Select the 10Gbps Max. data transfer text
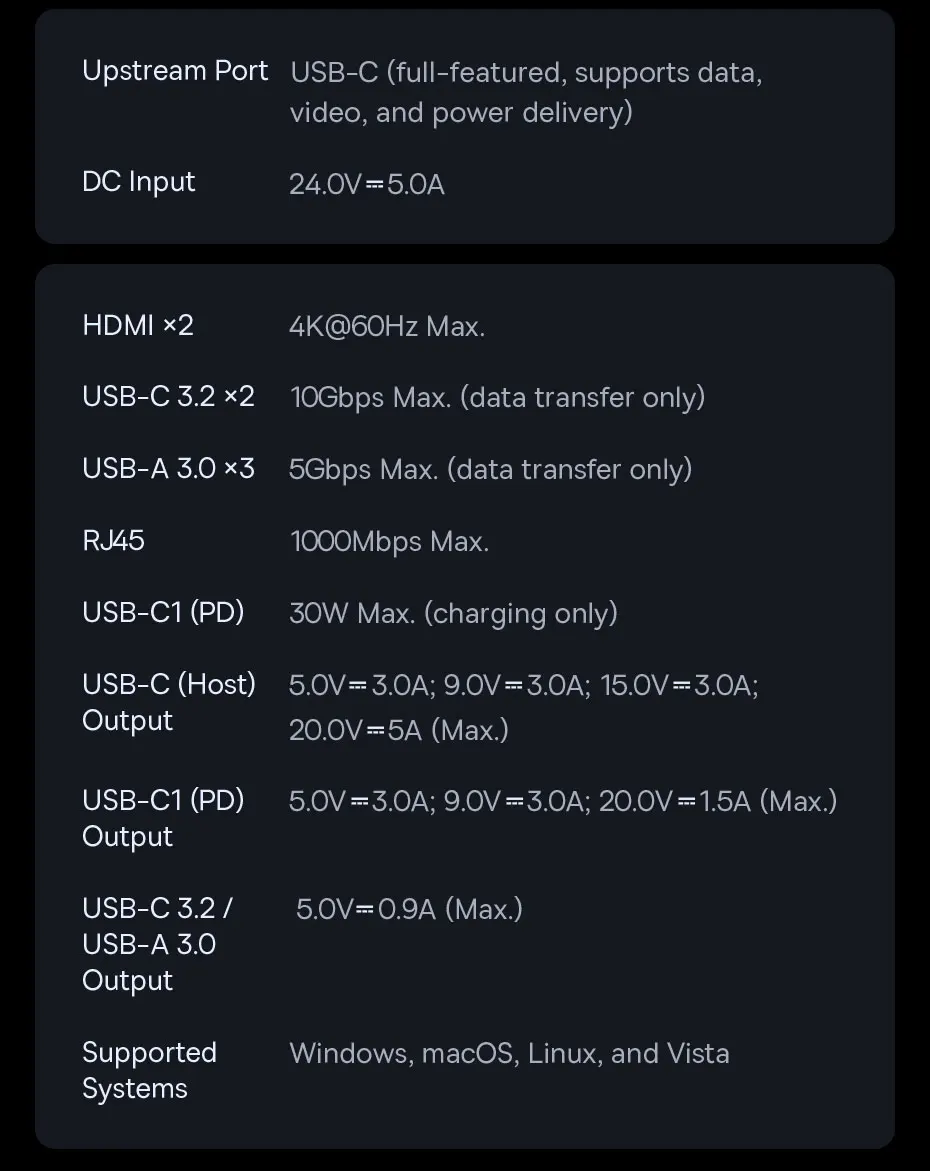930x1171 pixels. coord(497,398)
